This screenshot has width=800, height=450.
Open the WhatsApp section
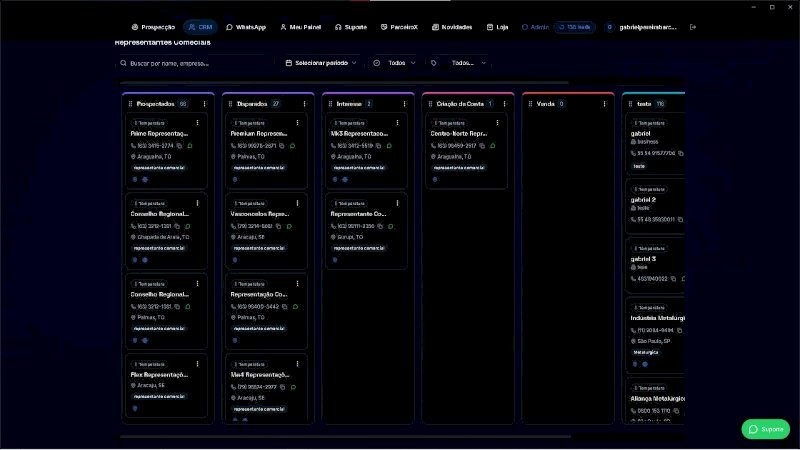246,27
